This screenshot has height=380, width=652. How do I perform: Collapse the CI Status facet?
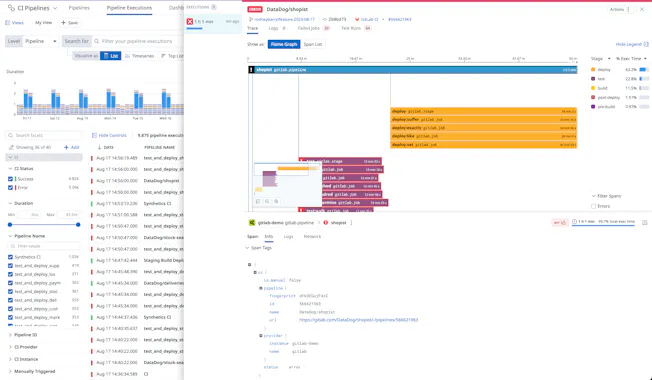pos(10,169)
